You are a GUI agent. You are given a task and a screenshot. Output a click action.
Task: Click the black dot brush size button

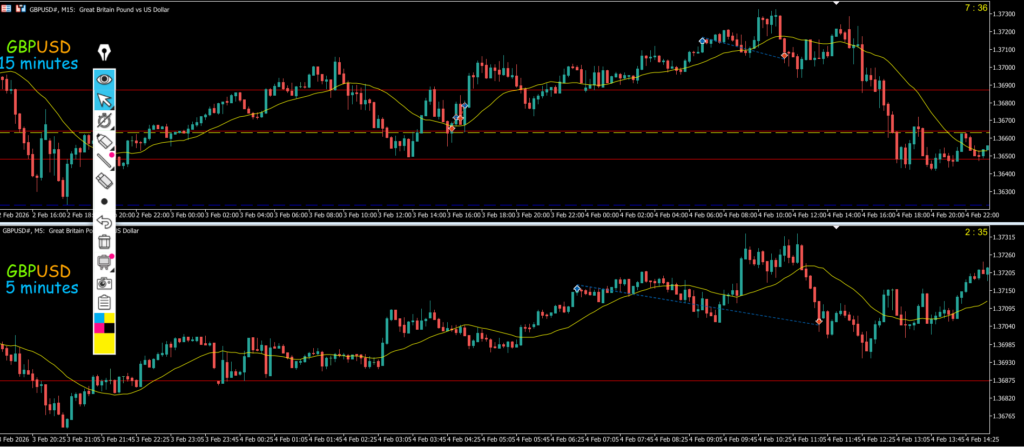tap(105, 201)
